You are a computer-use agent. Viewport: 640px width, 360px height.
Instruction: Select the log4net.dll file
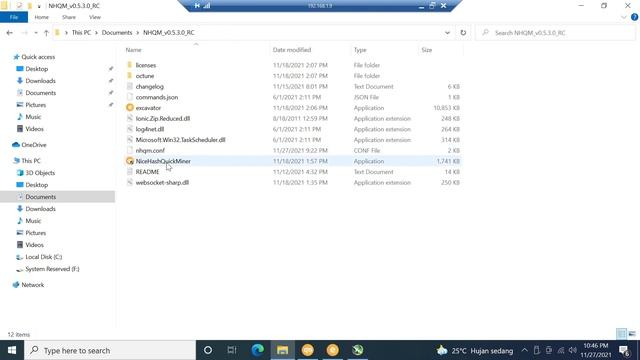point(150,129)
